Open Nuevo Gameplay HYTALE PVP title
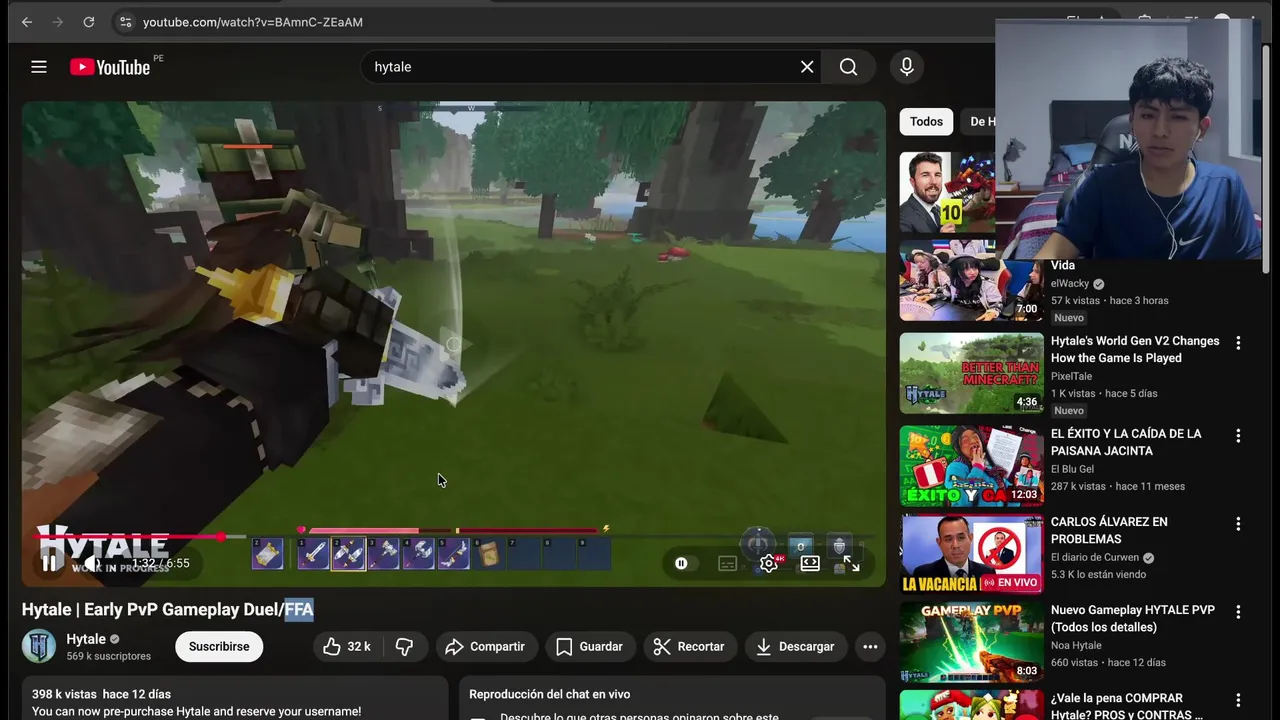The width and height of the screenshot is (1280, 720). click(1133, 618)
